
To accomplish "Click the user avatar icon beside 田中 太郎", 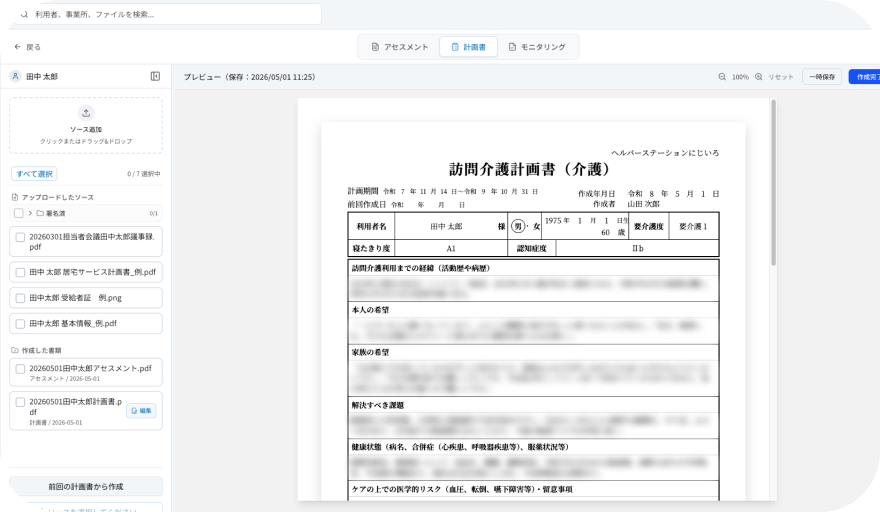I will (16, 76).
